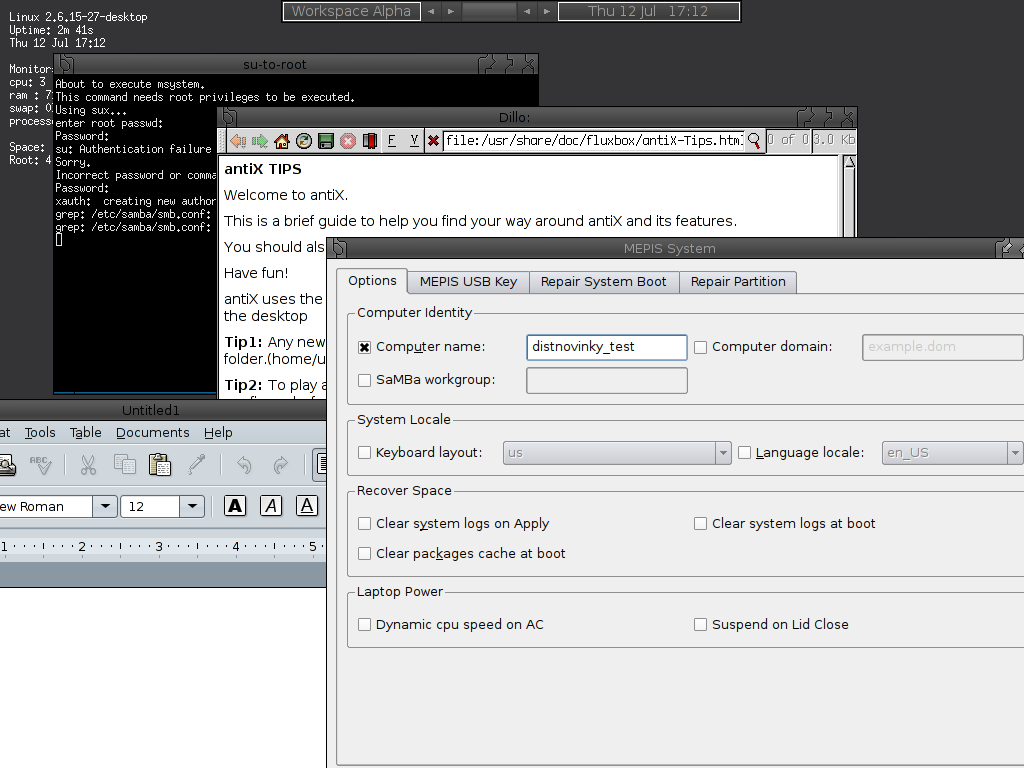Enable SaMBa workgroup checkbox
1024x768 pixels.
364,380
